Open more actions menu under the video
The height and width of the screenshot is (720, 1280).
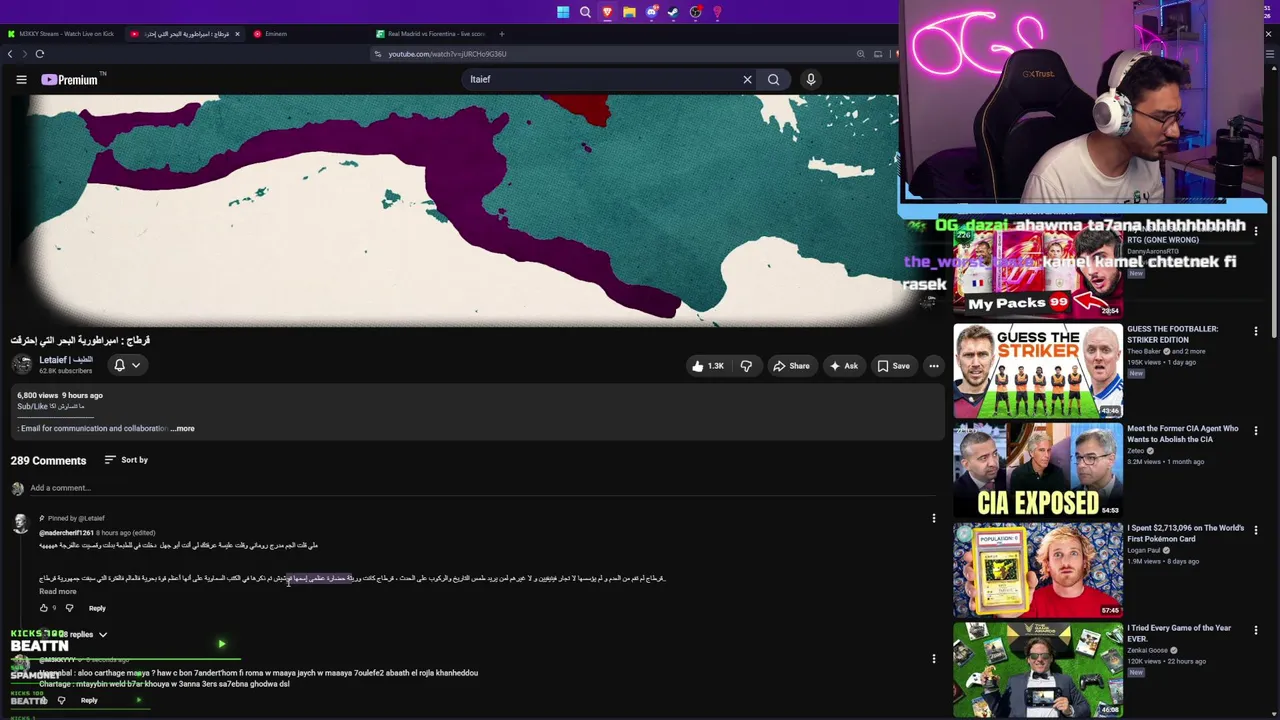coord(934,366)
